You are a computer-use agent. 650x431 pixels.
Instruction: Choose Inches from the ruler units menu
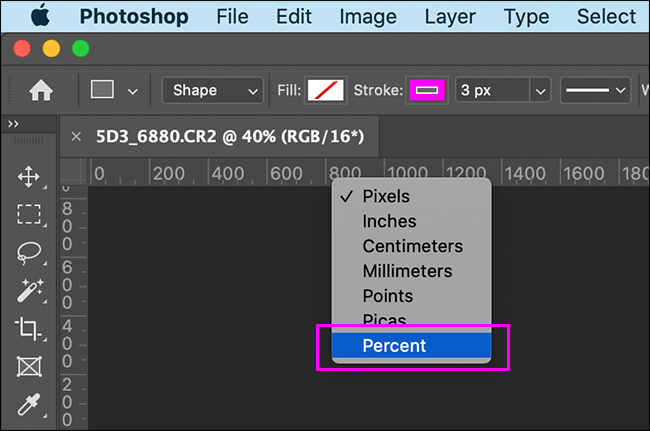click(389, 221)
